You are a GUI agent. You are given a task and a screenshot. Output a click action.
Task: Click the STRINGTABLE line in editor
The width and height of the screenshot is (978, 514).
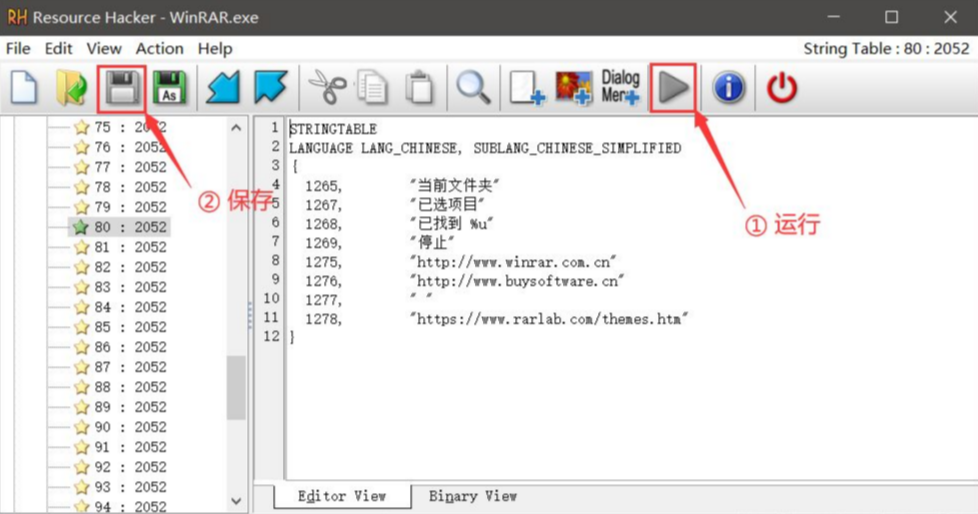(333, 129)
